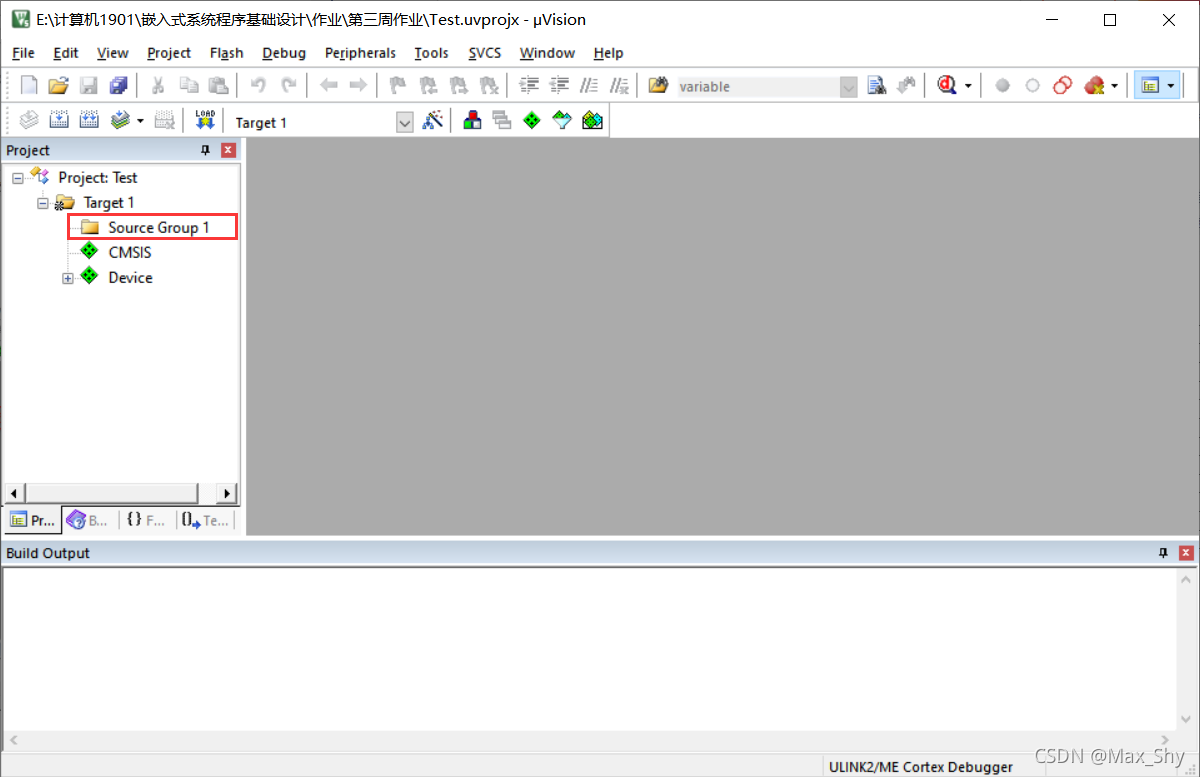Click the Insert/Remove Breakpoint red dot
This screenshot has height=777, width=1200.
1002,86
